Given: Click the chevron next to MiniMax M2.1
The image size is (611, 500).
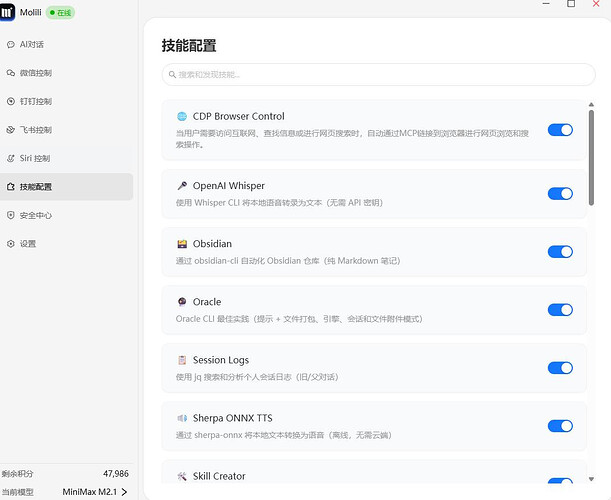Looking at the screenshot, I should tap(124, 492).
